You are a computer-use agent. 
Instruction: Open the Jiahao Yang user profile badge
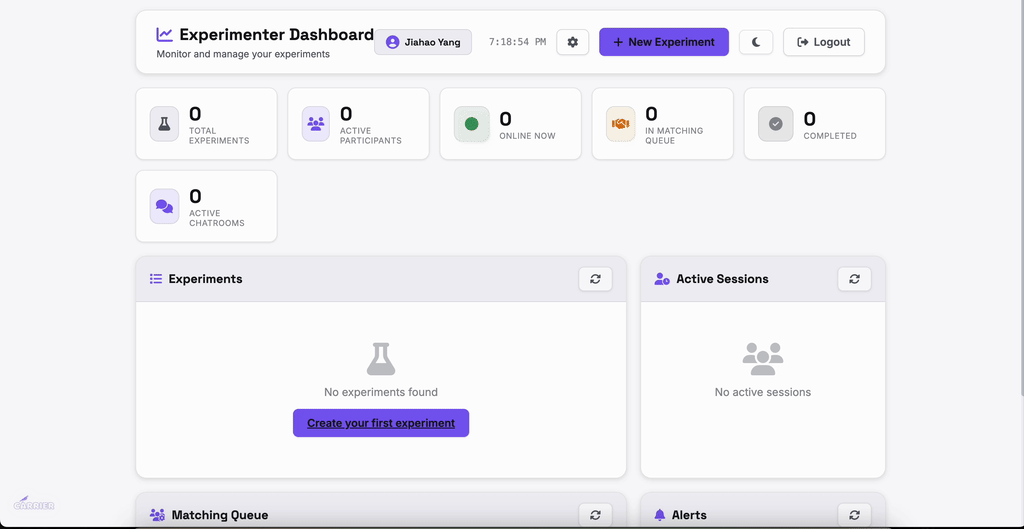[x=423, y=42]
